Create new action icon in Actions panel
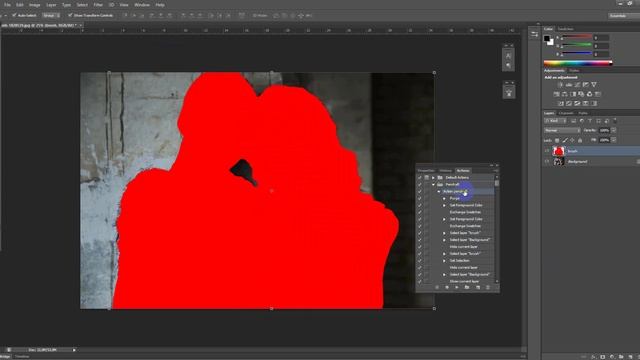640x360 pixels. point(478,287)
